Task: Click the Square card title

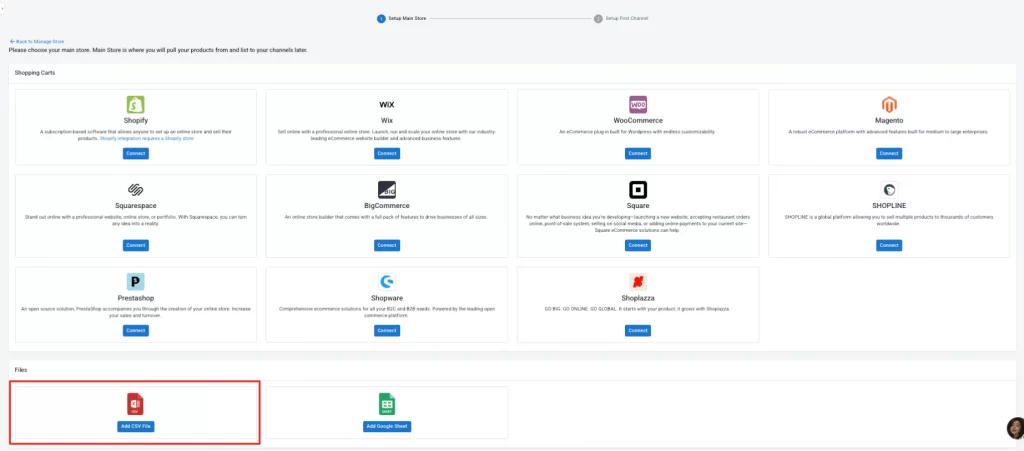Action: click(x=638, y=206)
